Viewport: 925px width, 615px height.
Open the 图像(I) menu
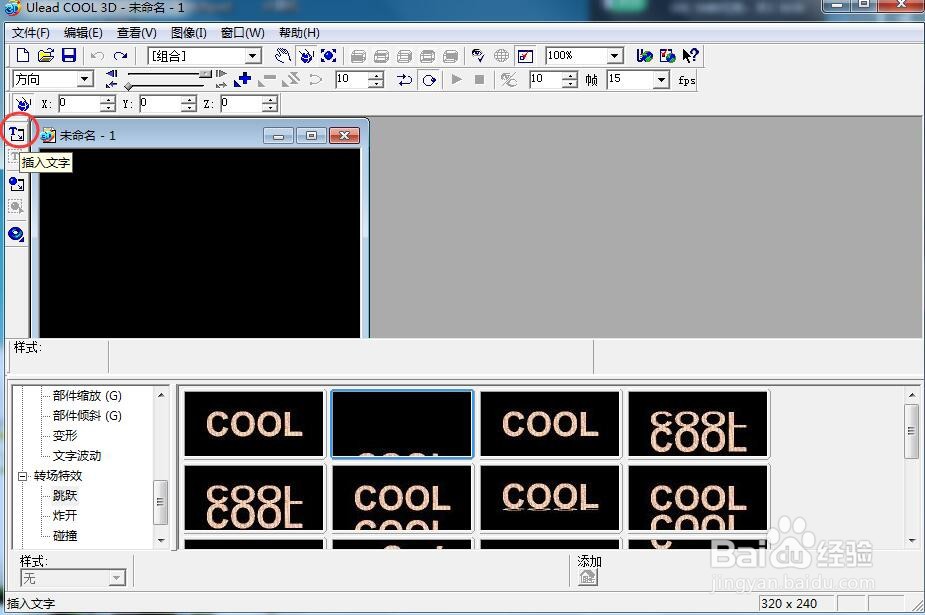189,33
